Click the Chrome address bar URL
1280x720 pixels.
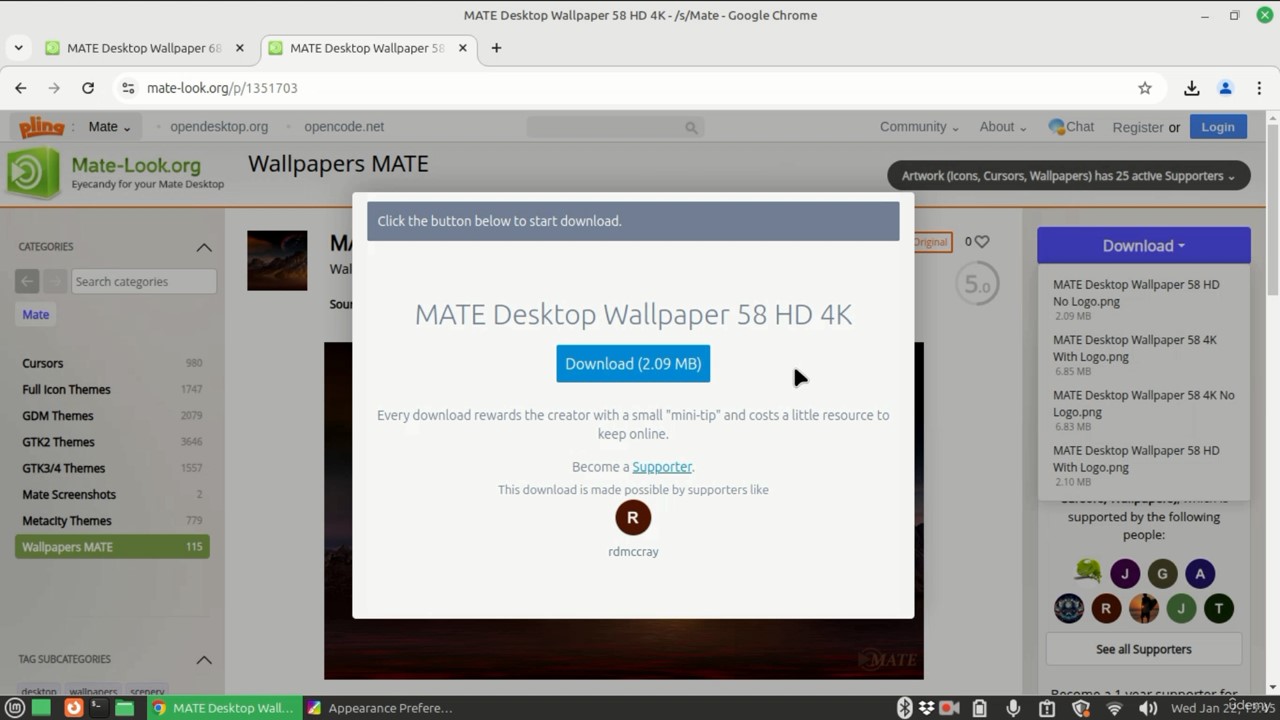click(222, 88)
